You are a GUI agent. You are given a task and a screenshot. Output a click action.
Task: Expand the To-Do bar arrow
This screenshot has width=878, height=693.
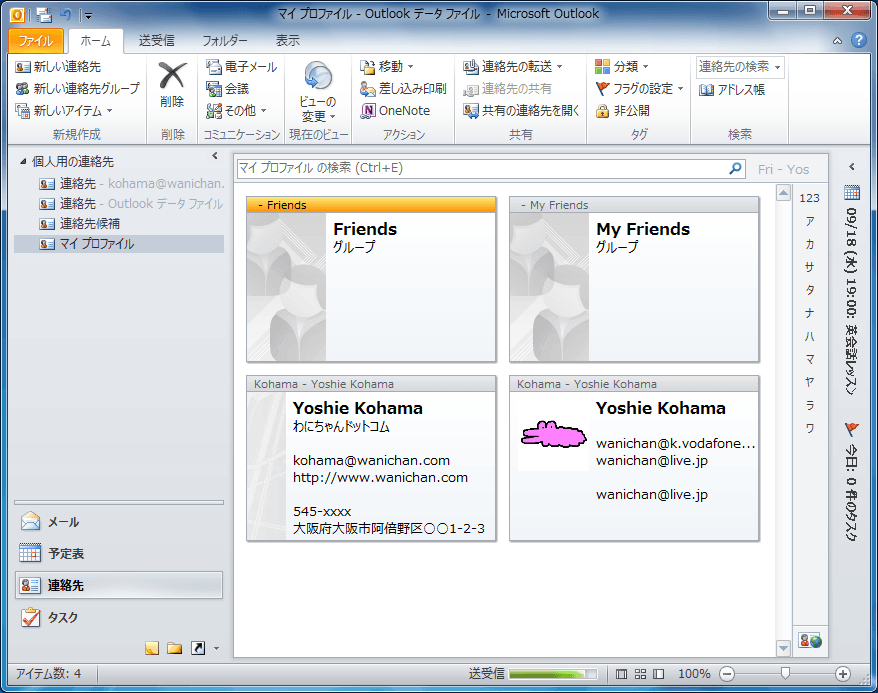coord(852,167)
